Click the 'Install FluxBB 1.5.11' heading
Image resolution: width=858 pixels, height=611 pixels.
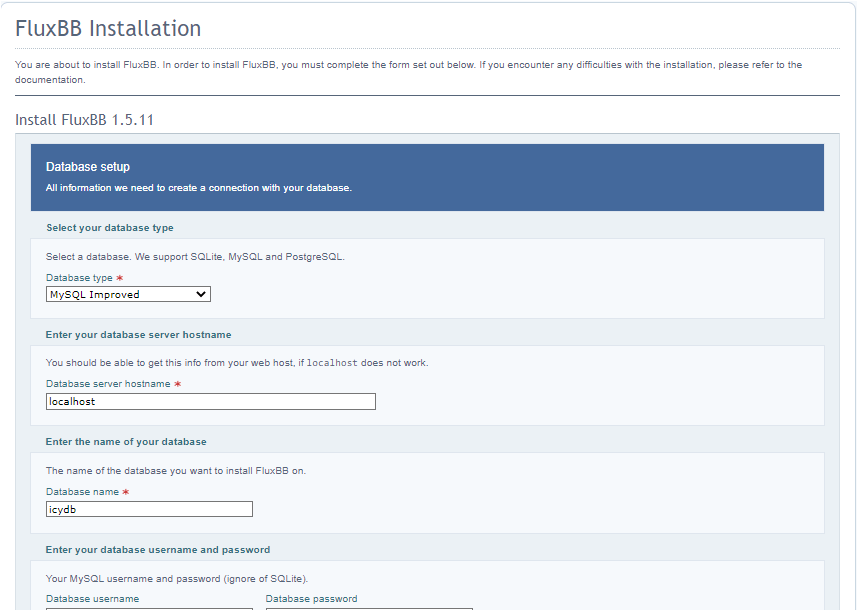click(x=84, y=120)
